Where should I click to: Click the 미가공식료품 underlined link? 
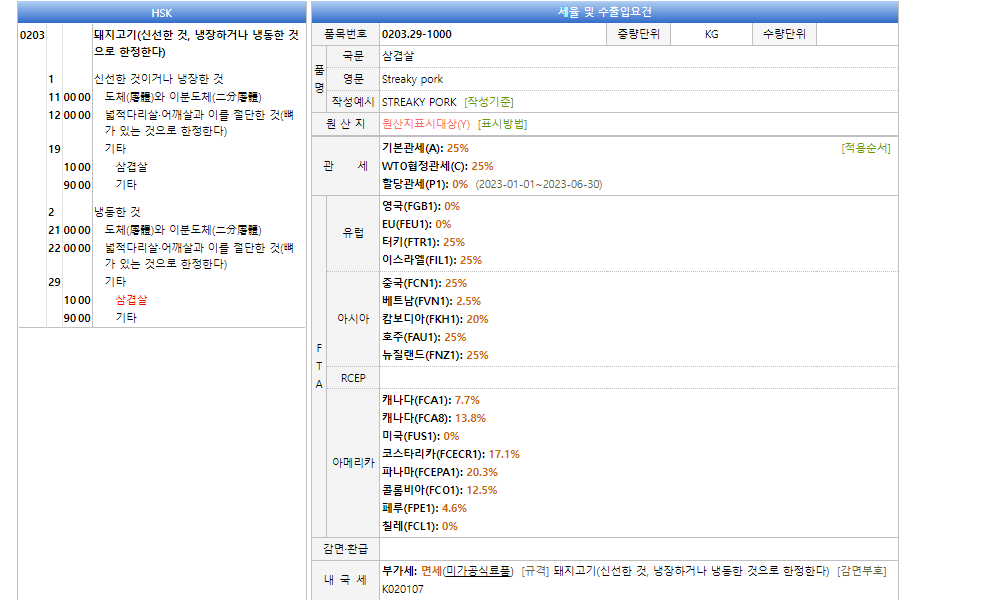point(476,571)
